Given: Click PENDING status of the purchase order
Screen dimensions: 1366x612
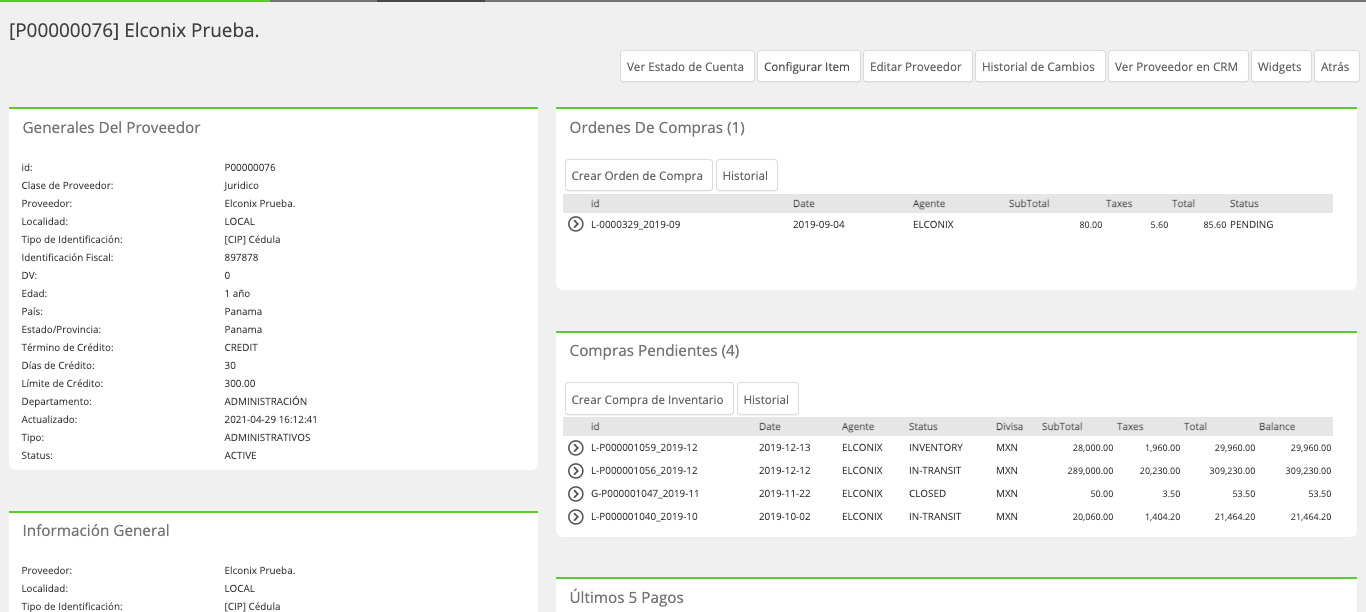Looking at the screenshot, I should 1252,225.
